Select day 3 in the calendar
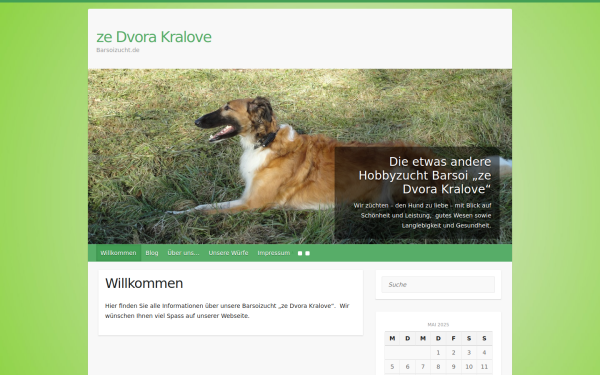Screen dimensions: 600x375 coord(469,352)
